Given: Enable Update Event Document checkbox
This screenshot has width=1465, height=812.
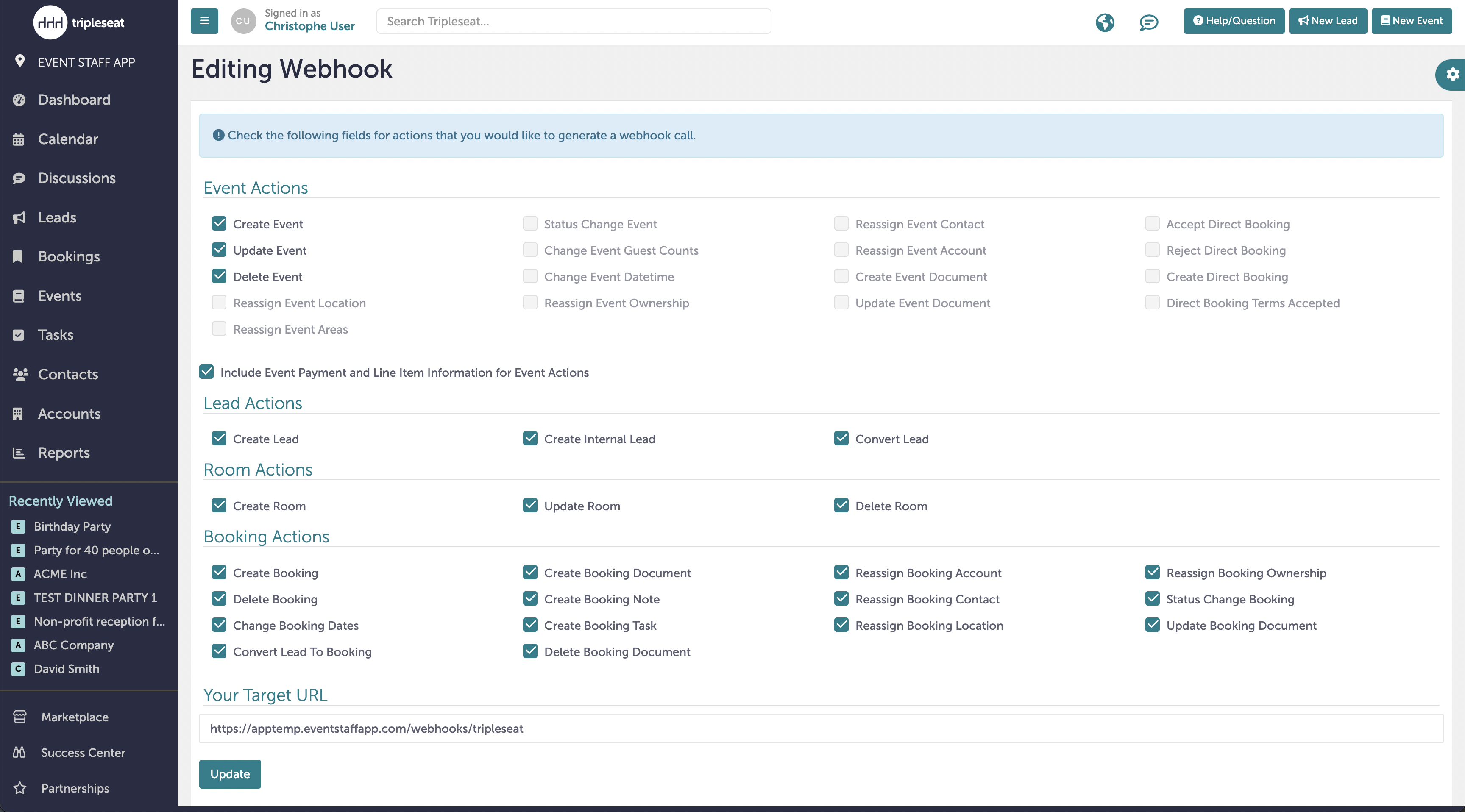Looking at the screenshot, I should tap(841, 303).
